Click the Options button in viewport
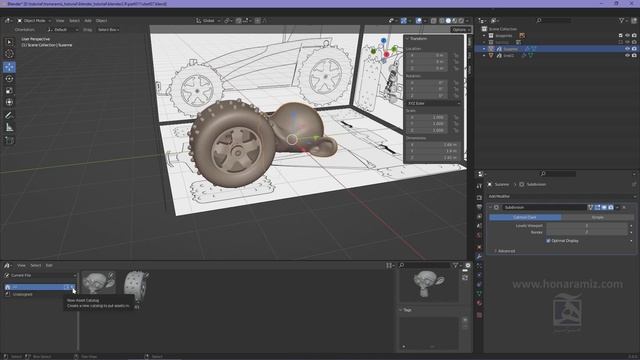Image resolution: width=640 pixels, height=360 pixels. (x=461, y=30)
